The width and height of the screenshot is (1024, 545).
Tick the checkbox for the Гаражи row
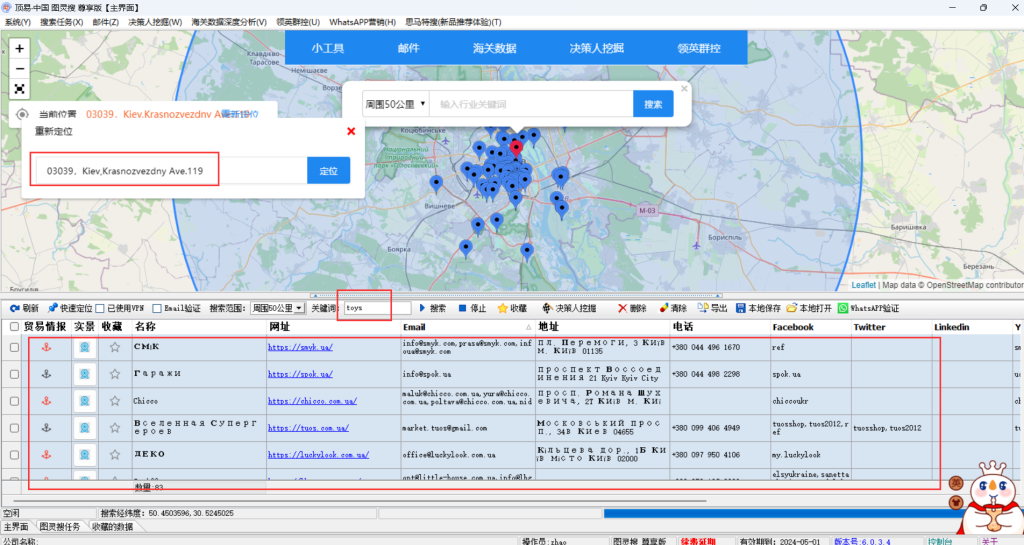[14, 374]
